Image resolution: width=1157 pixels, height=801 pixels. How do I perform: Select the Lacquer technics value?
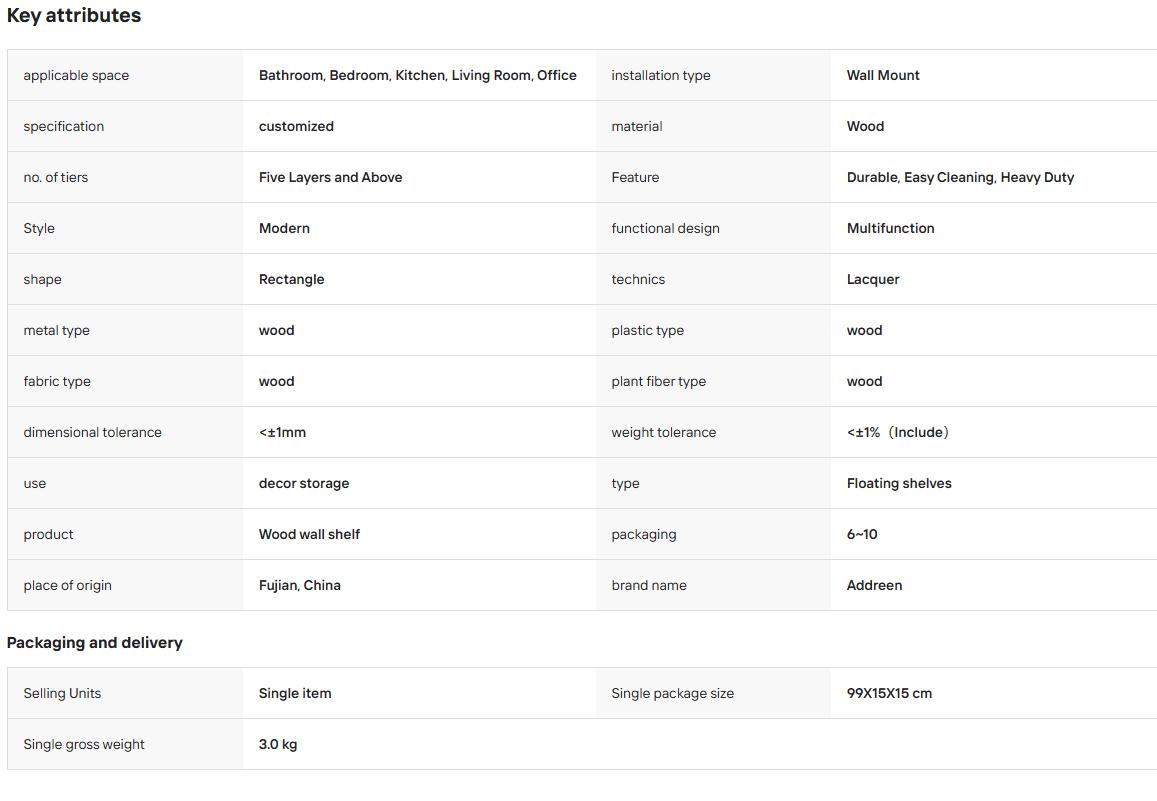873,280
